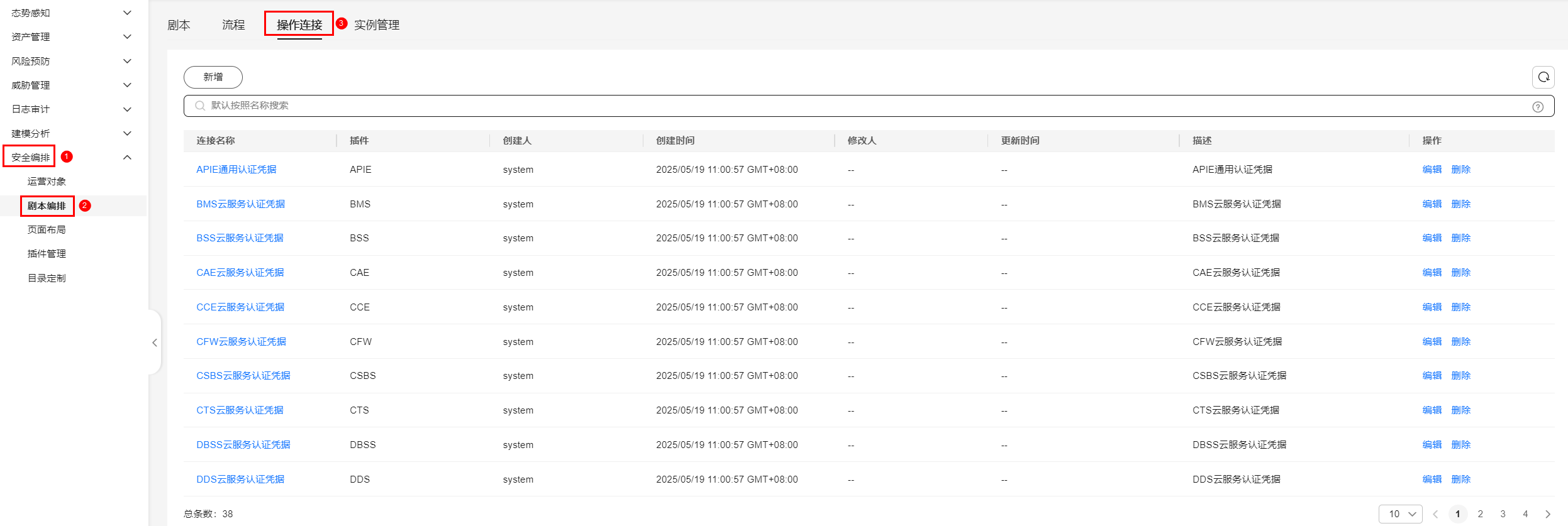1568x526 pixels.
Task: Collapse the left sidebar with arrow handle
Action: [x=155, y=342]
